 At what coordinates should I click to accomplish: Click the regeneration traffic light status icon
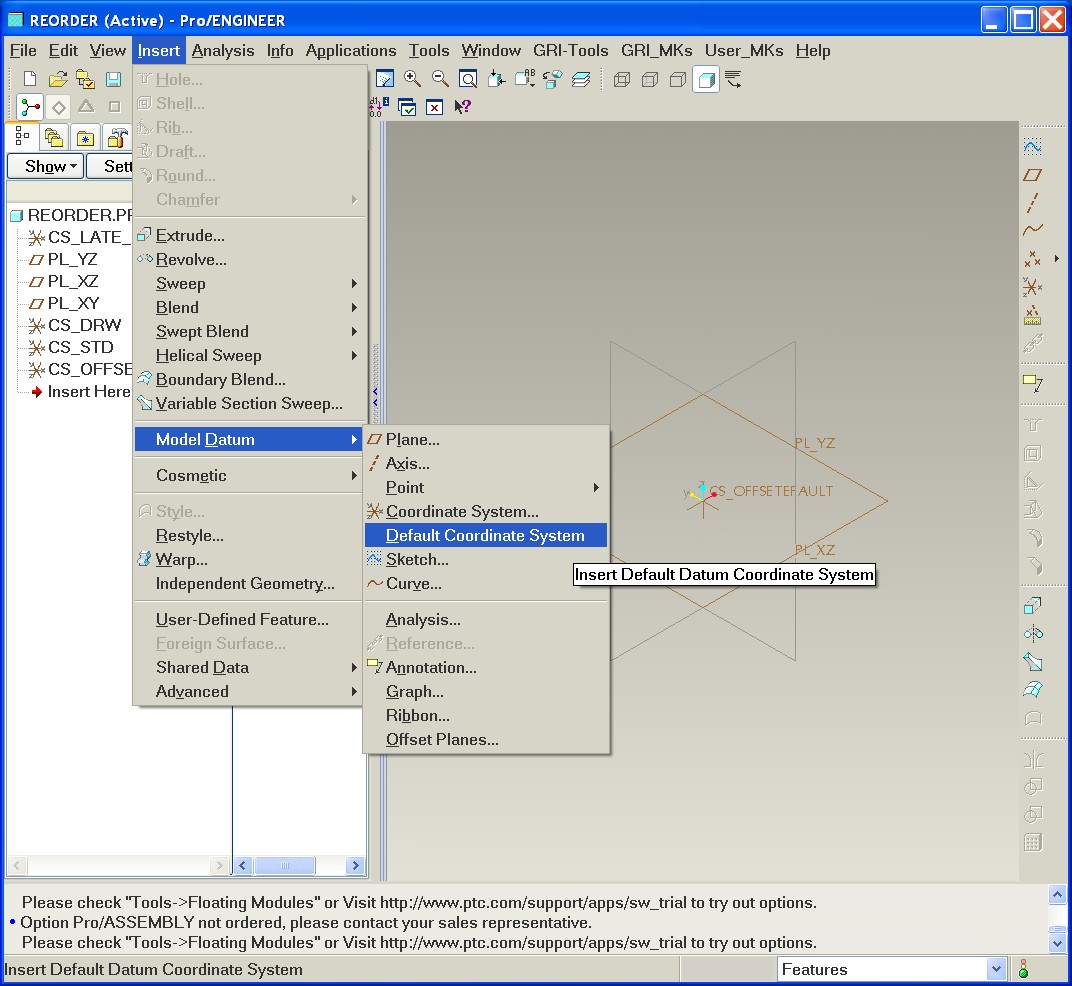pos(1023,969)
